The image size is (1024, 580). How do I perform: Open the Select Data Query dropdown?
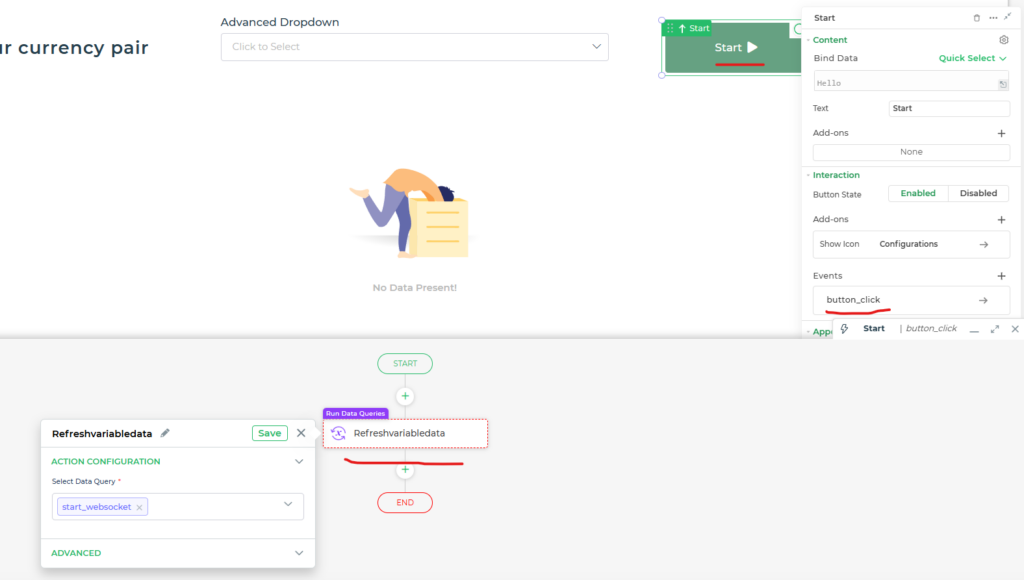point(288,507)
